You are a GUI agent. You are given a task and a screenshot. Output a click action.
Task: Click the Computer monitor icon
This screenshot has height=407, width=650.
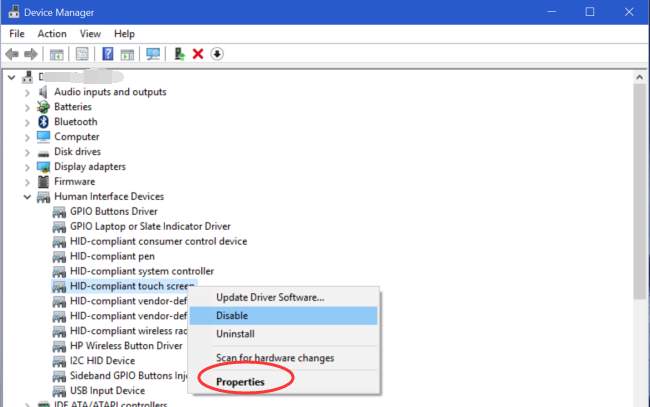click(43, 137)
